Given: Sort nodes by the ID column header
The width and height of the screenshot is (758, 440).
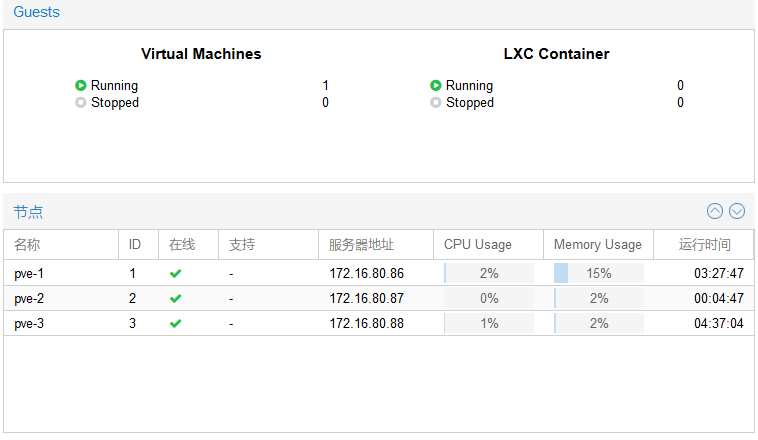Looking at the screenshot, I should (x=138, y=245).
